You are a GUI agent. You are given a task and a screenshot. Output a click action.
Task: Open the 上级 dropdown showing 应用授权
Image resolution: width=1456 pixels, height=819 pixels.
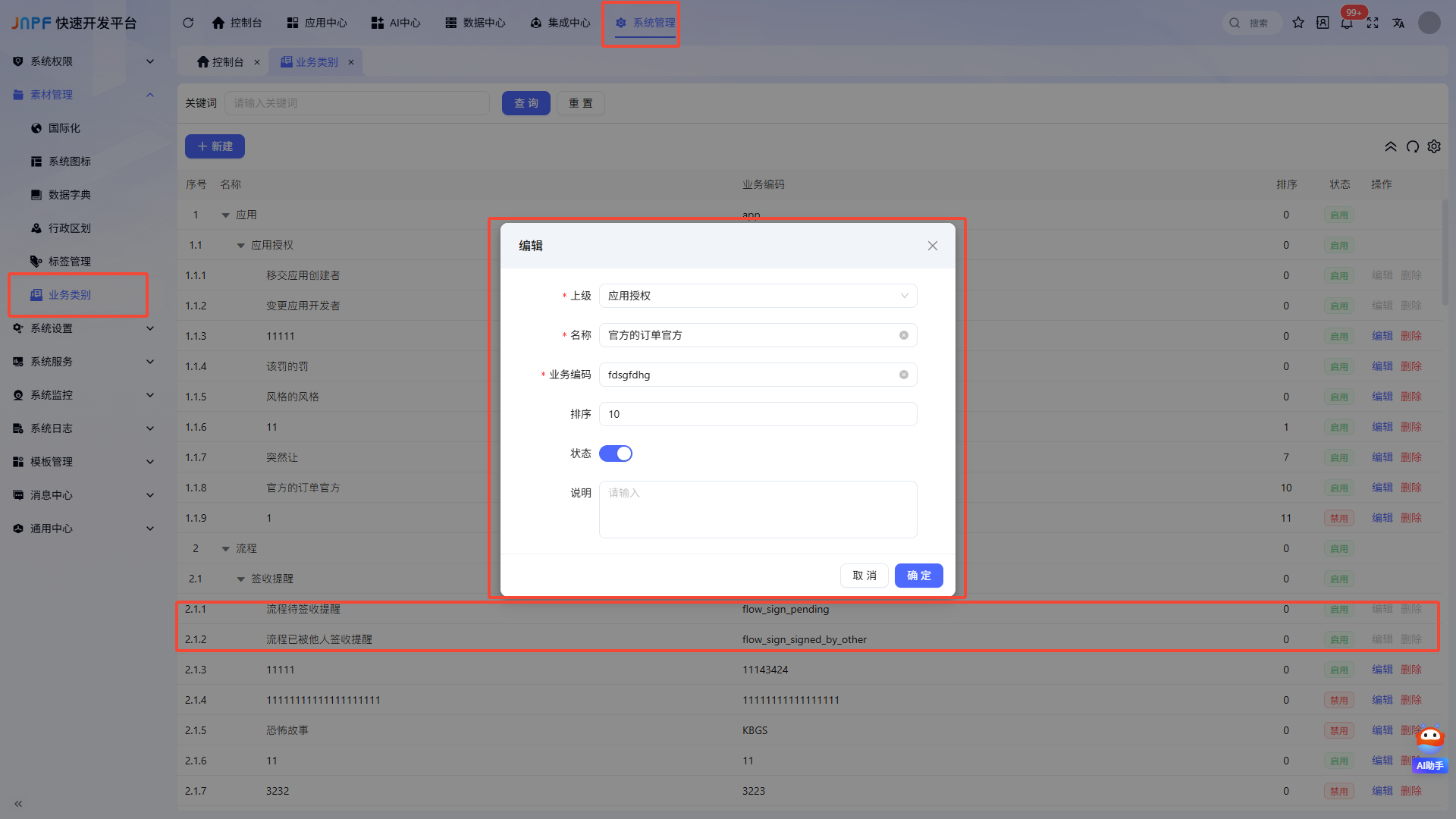tap(758, 296)
